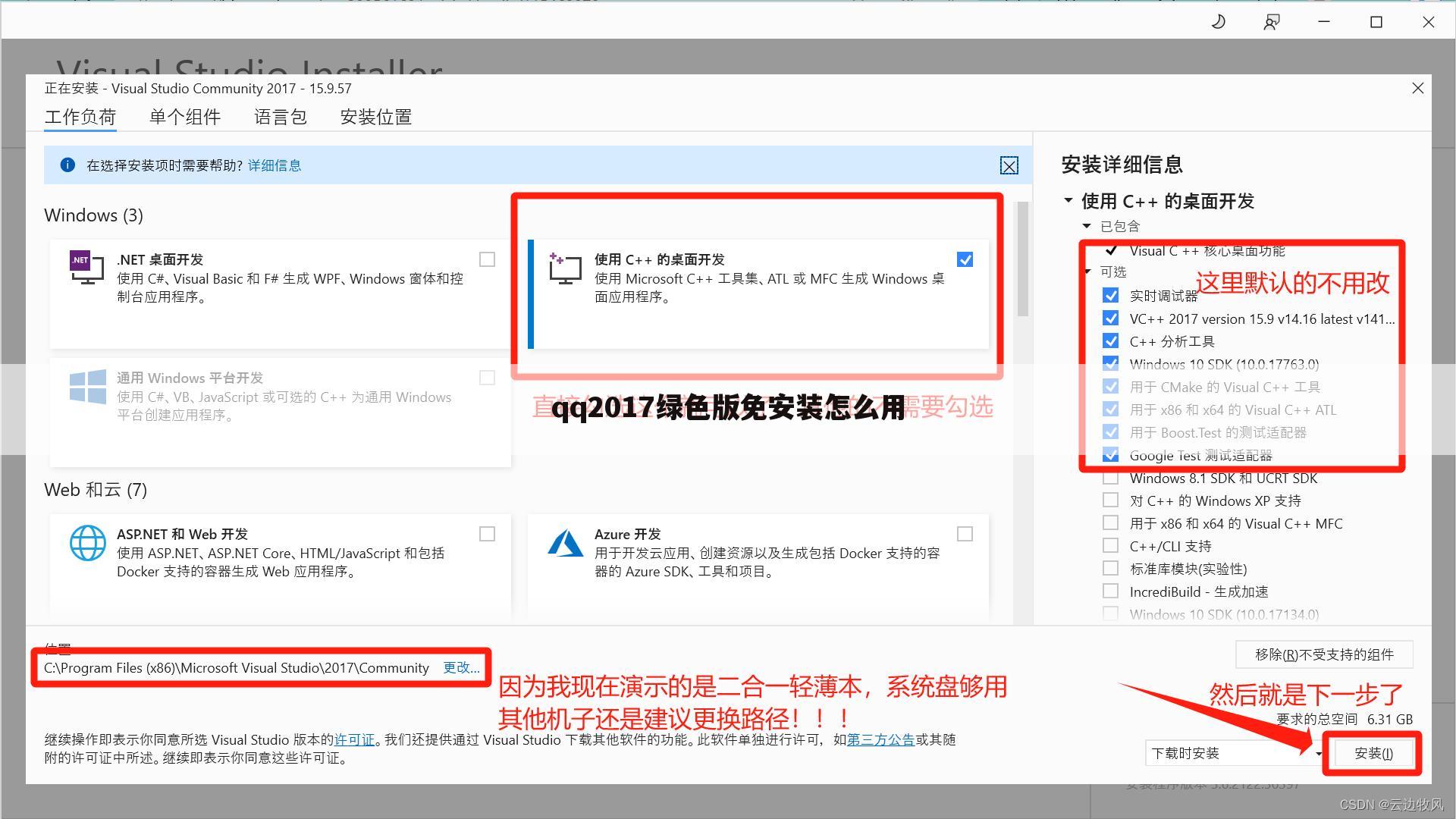Maximize the Visual Studio Installer window

(x=1376, y=22)
